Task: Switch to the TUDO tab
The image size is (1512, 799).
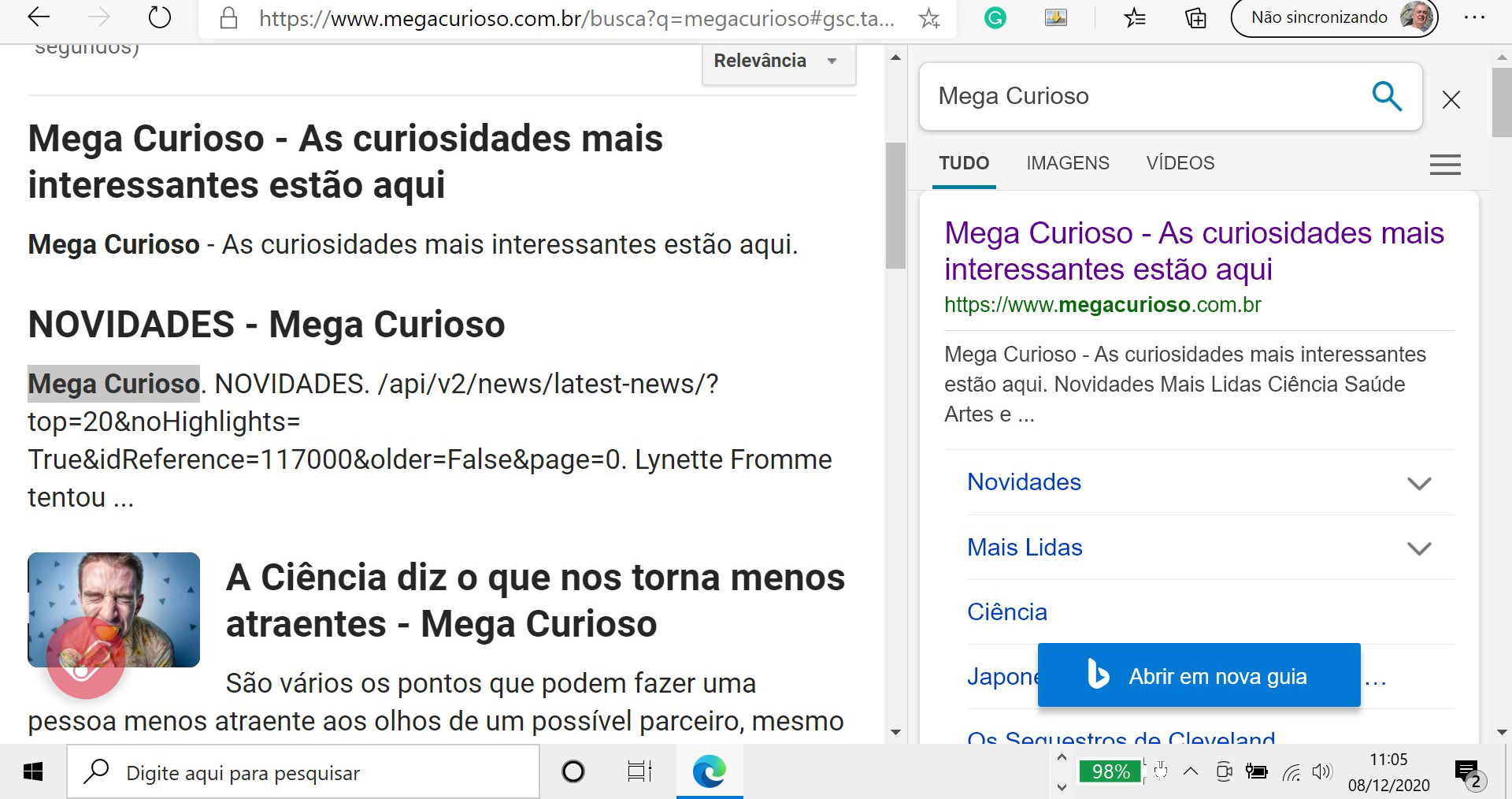Action: [964, 163]
